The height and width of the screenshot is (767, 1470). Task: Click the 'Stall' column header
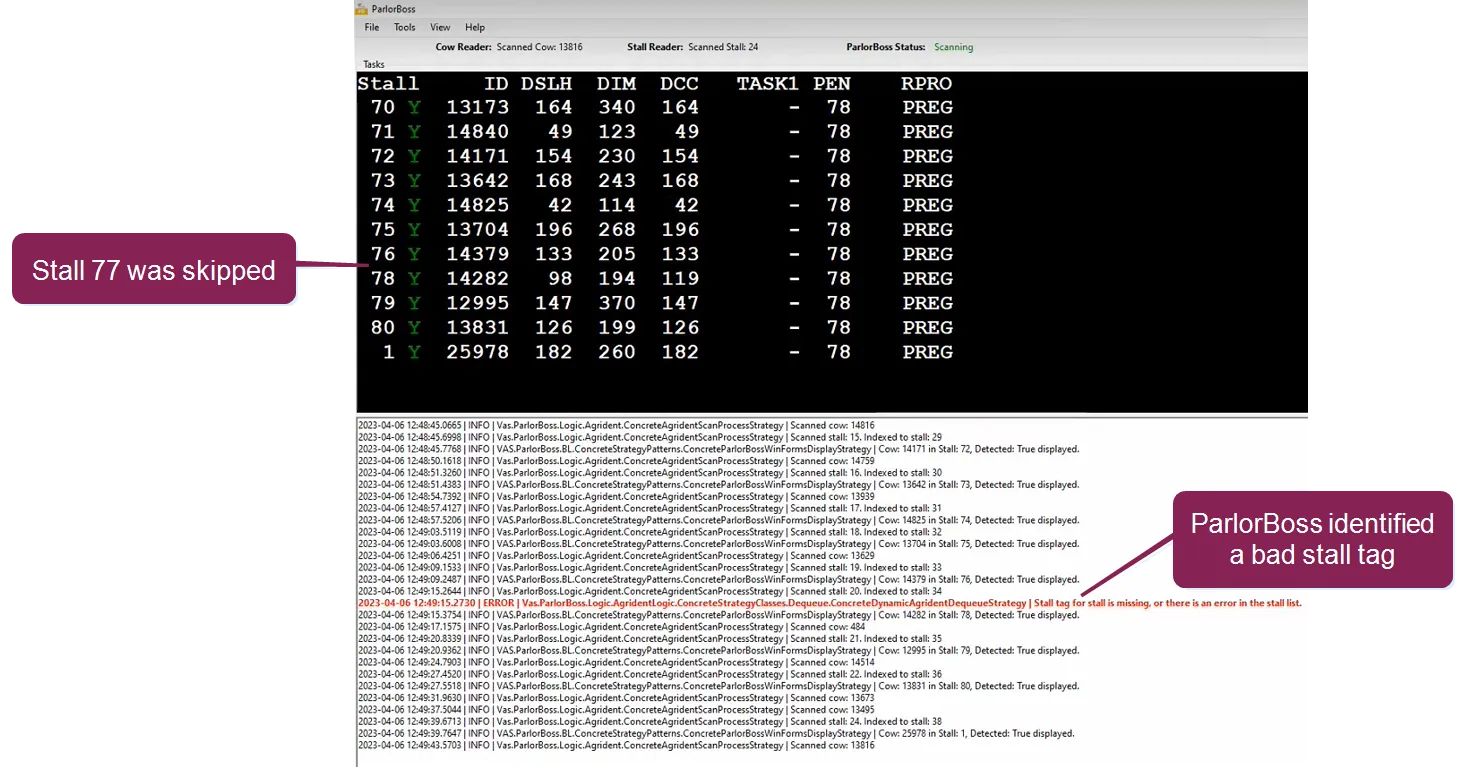pyautogui.click(x=388, y=84)
